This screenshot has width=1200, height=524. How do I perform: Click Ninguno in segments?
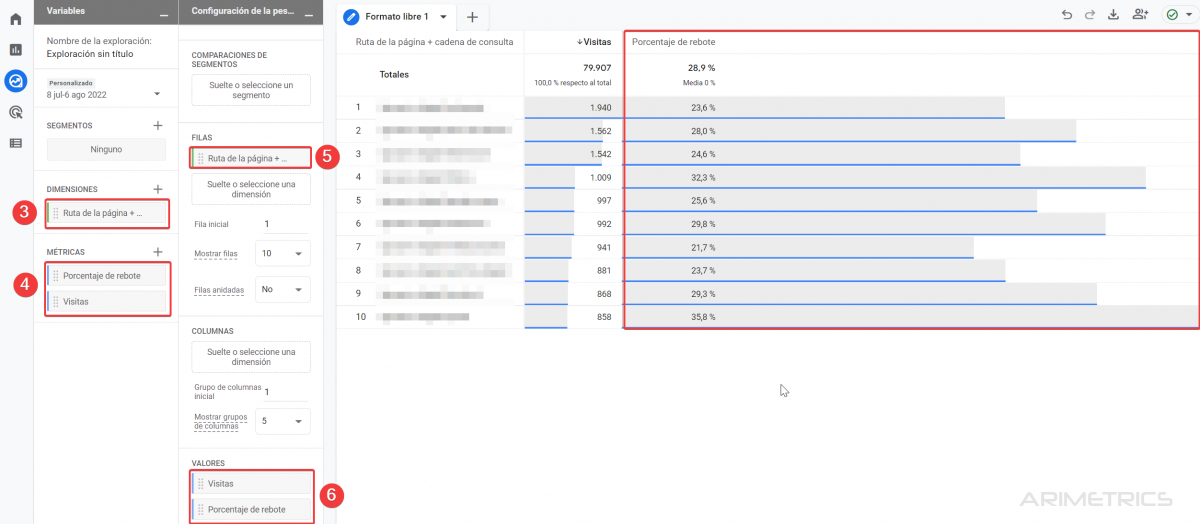click(x=106, y=149)
